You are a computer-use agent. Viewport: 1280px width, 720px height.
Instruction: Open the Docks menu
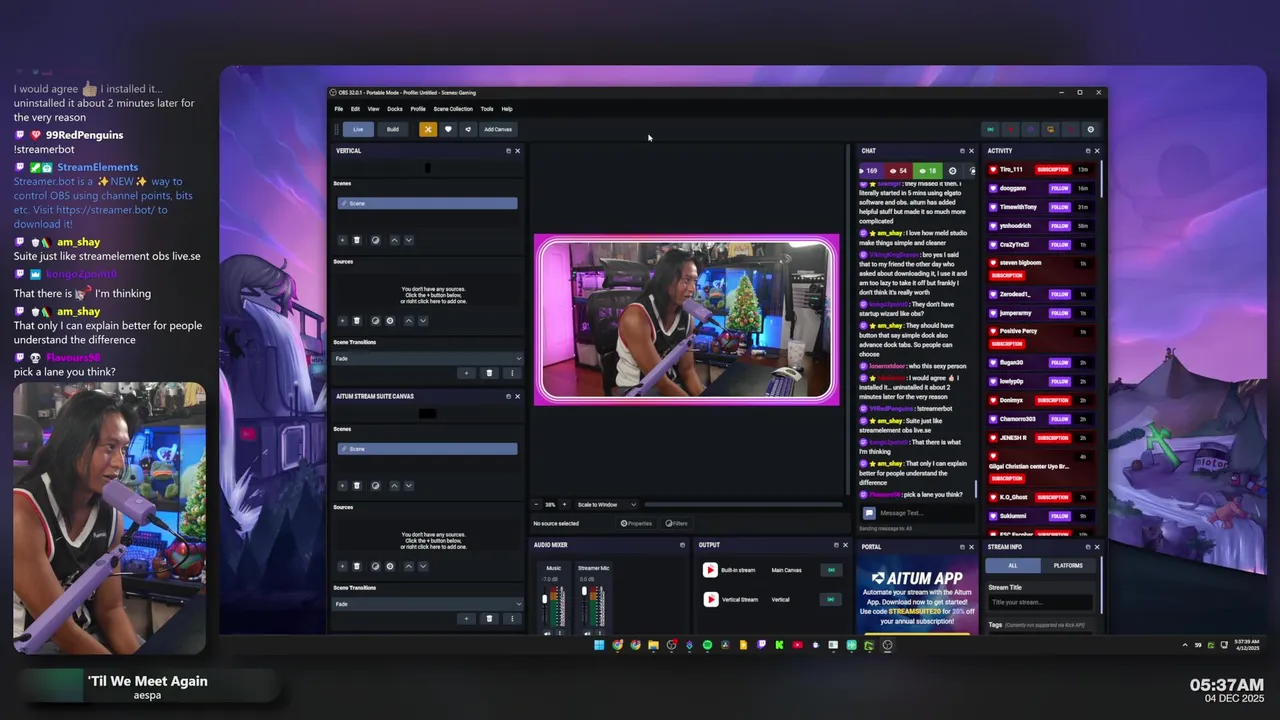395,109
